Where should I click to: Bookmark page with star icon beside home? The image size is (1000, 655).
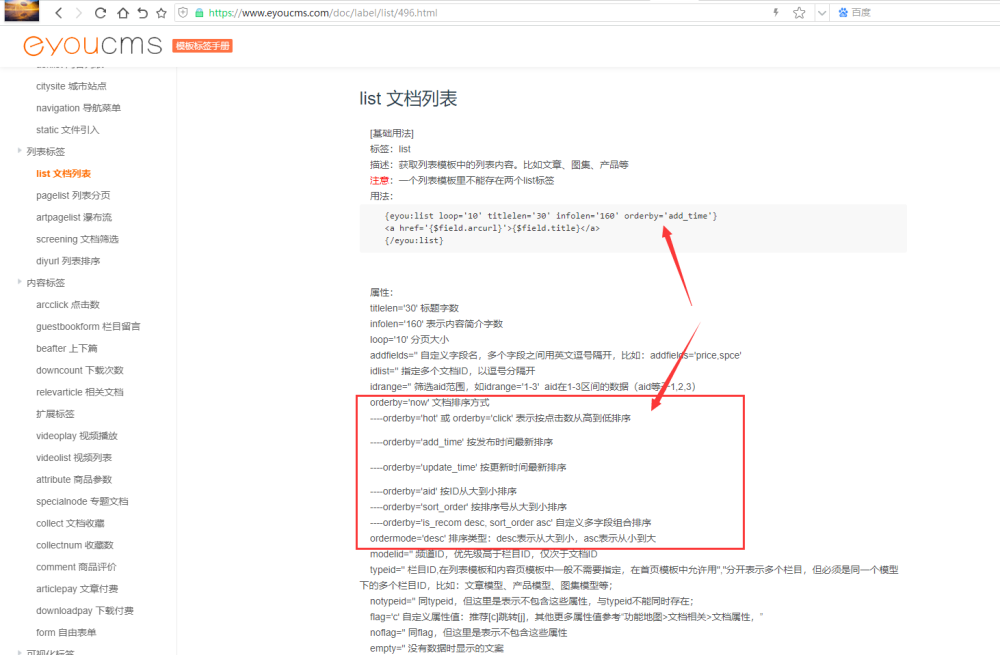(x=161, y=13)
